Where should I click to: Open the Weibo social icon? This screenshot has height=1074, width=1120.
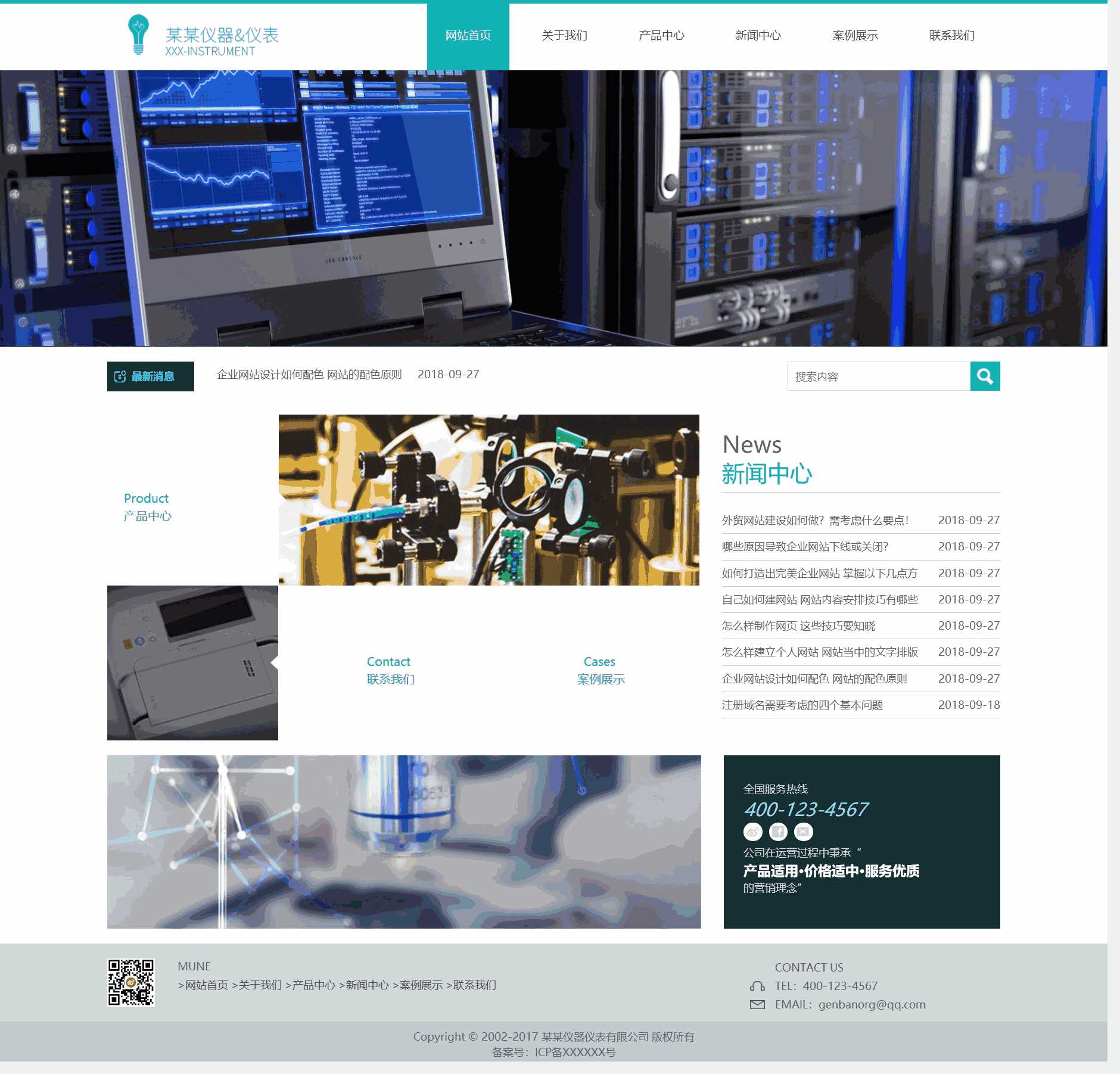pyautogui.click(x=753, y=832)
